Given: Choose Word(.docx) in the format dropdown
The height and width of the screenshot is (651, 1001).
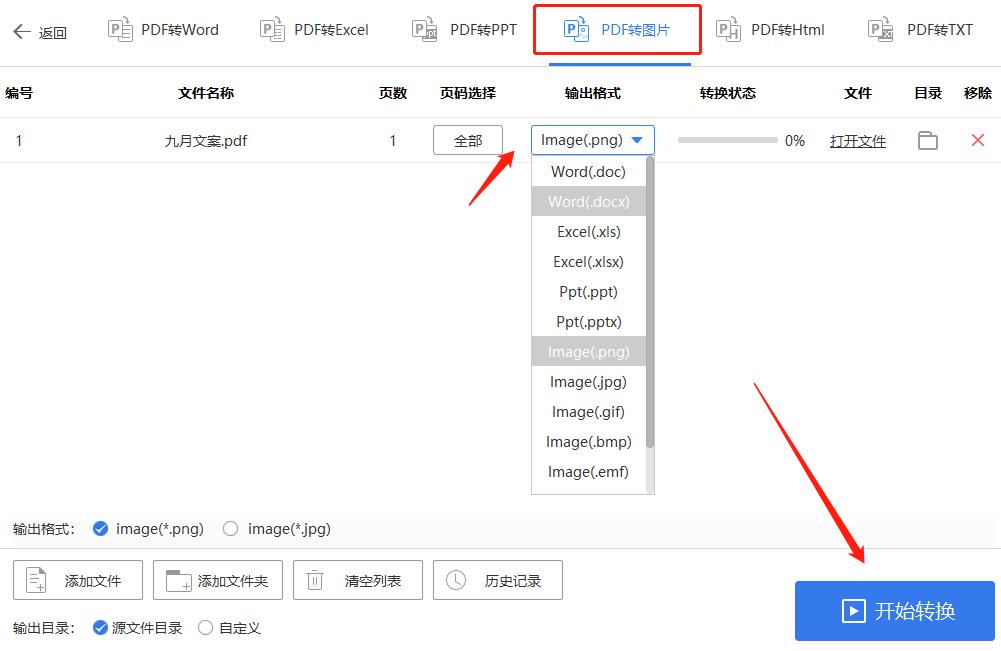Looking at the screenshot, I should (x=588, y=201).
